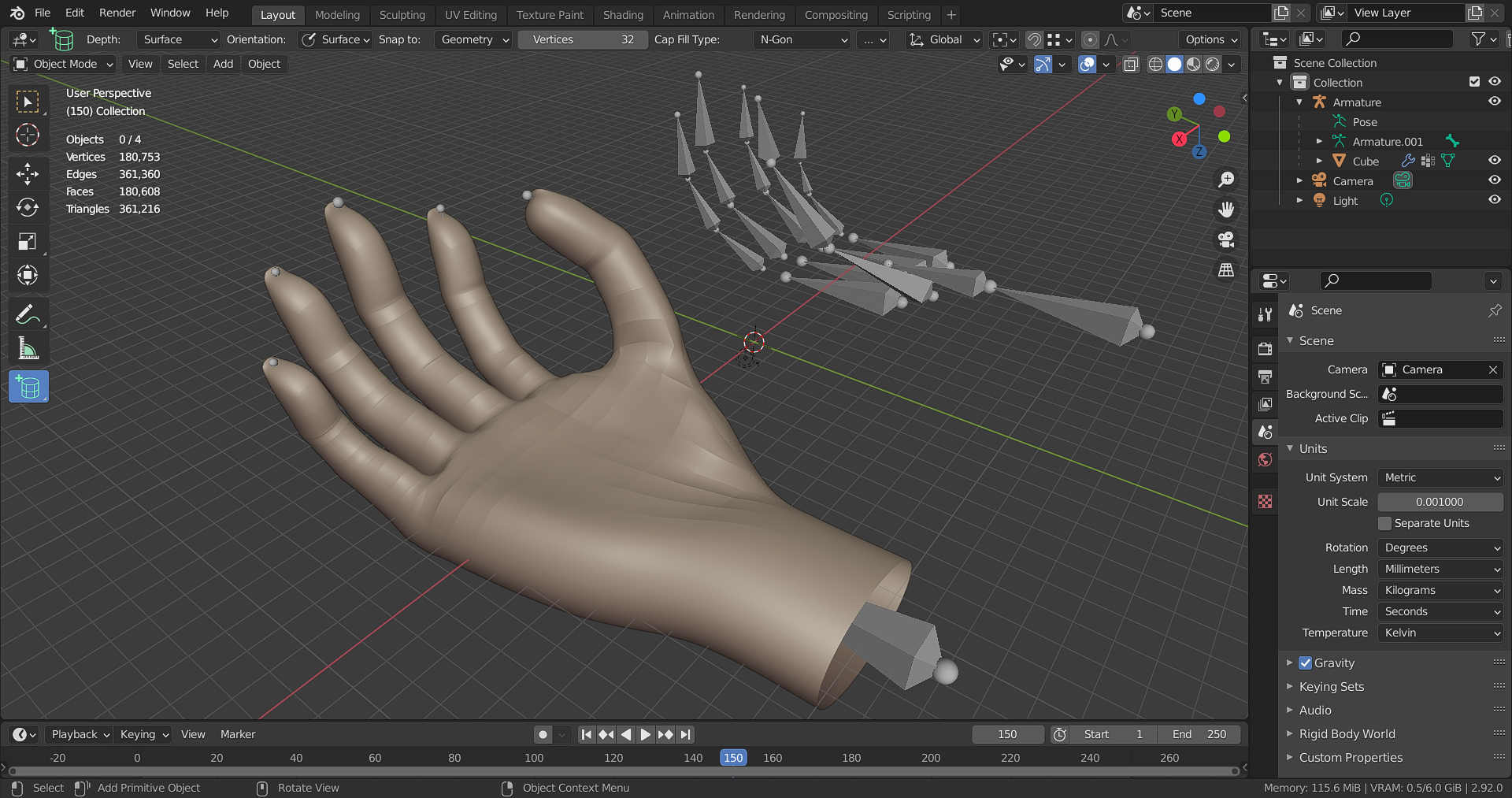Open the Snap to Geometry dropdown
The height and width of the screenshot is (798, 1512).
(x=474, y=39)
